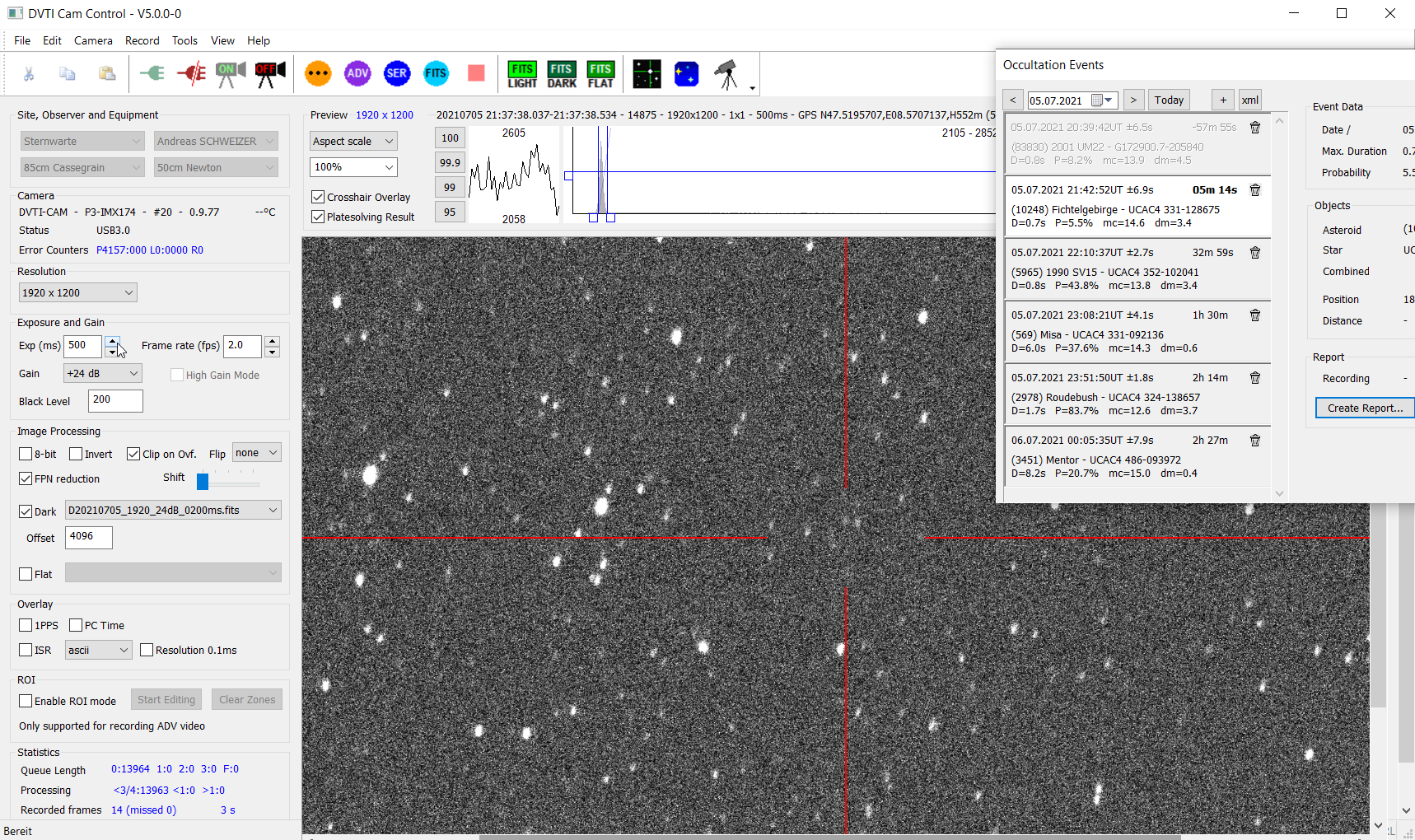Viewport: 1415px width, 840px height.
Task: Click the red disconnect camera plug icon
Action: [x=191, y=74]
